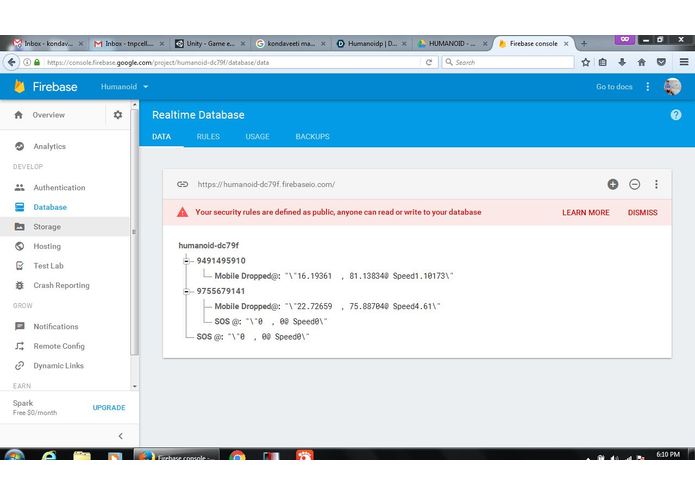Collapse all nodes with minus icon
695x494 pixels.
634,184
